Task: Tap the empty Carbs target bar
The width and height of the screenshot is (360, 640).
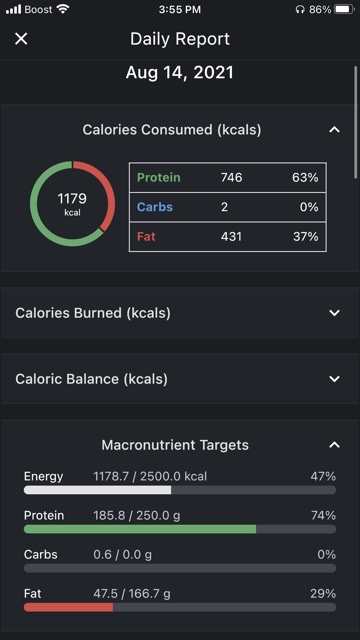Action: (180, 568)
